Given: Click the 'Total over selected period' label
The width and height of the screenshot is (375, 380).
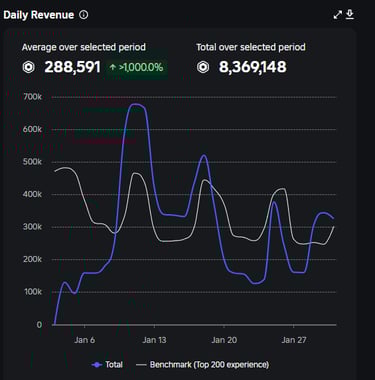Looking at the screenshot, I should tap(251, 47).
